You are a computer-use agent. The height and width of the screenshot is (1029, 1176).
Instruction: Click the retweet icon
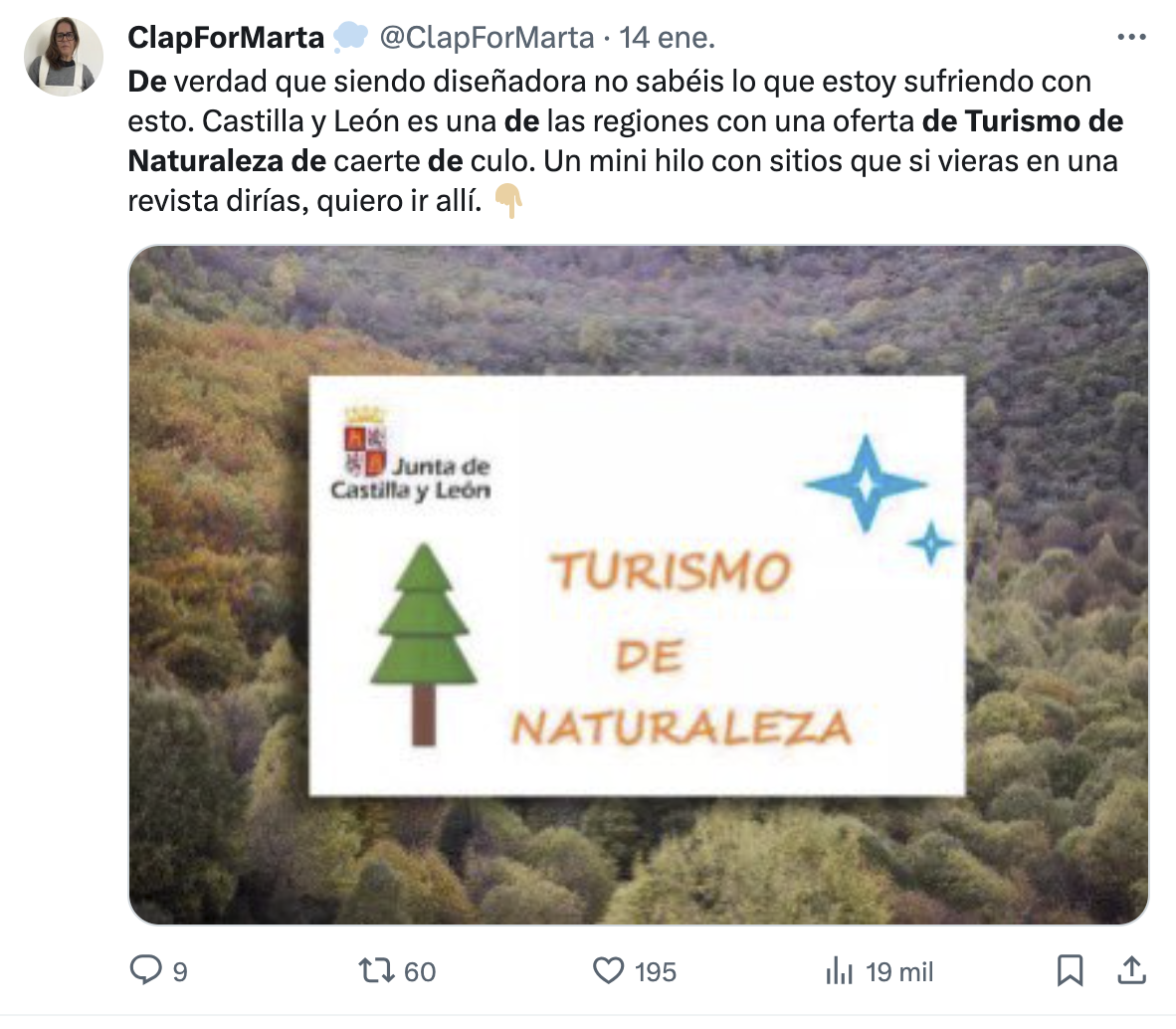click(376, 970)
